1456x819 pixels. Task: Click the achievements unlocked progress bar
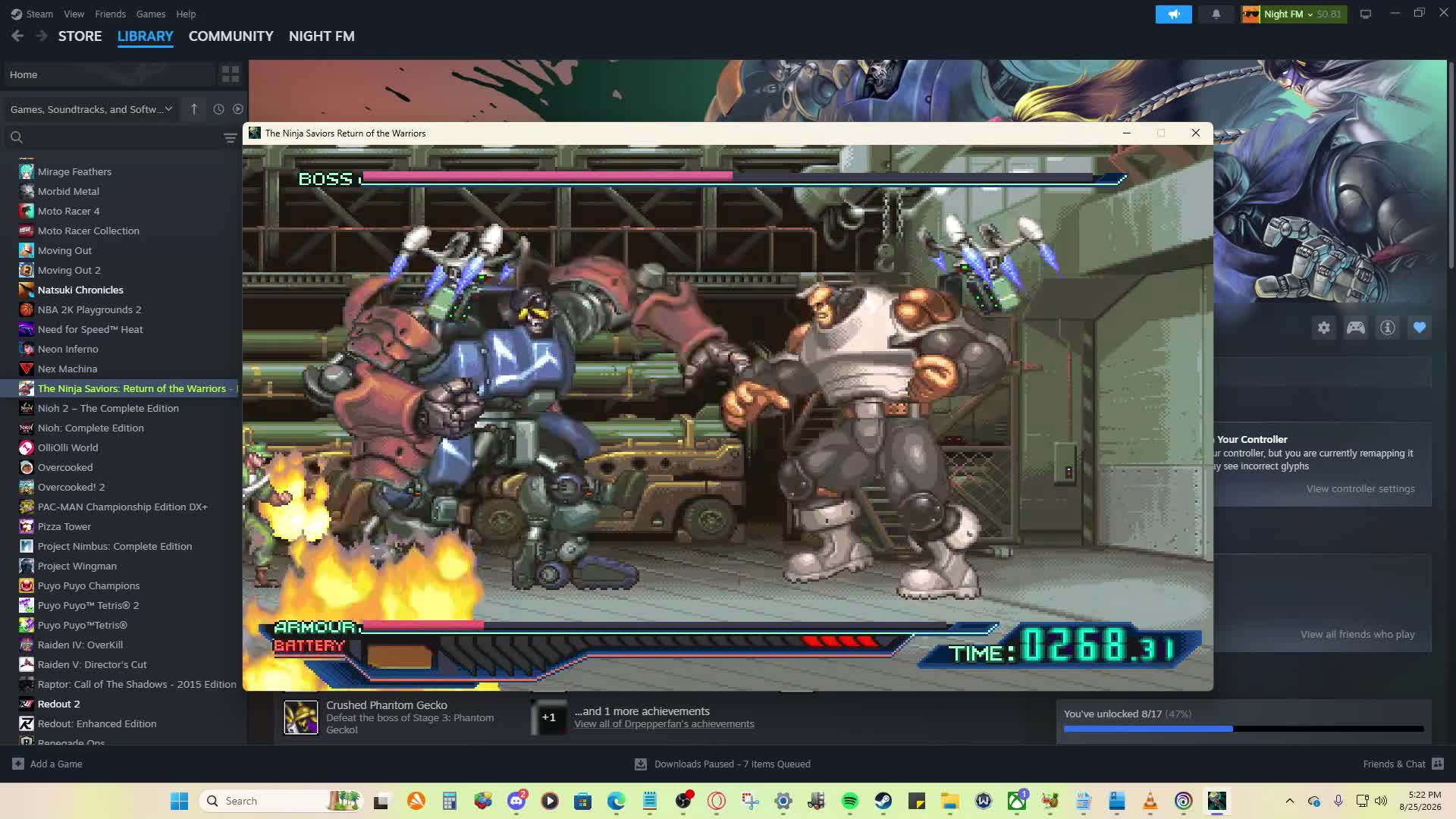pos(1244,729)
